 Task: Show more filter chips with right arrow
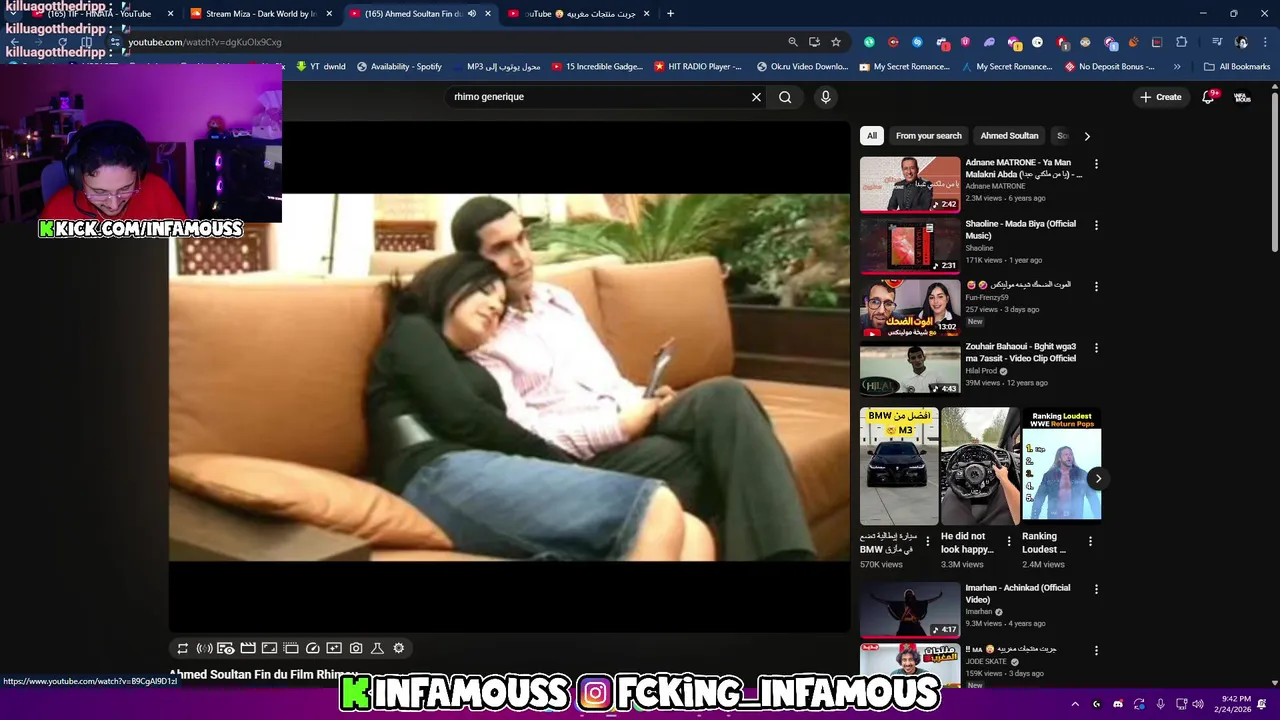pos(1087,136)
